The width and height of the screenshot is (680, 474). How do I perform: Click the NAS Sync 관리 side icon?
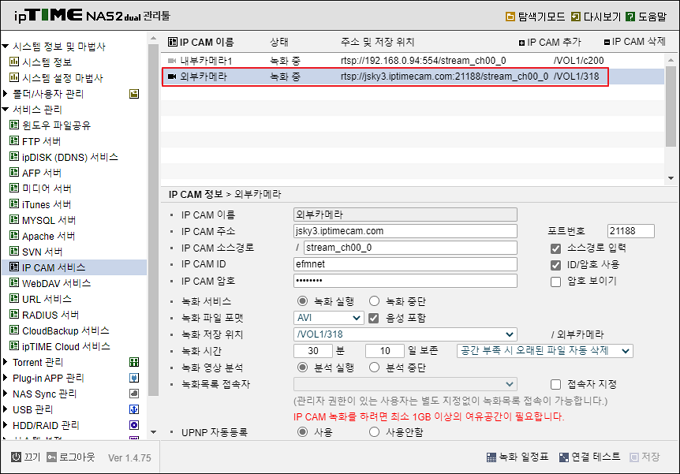134,394
